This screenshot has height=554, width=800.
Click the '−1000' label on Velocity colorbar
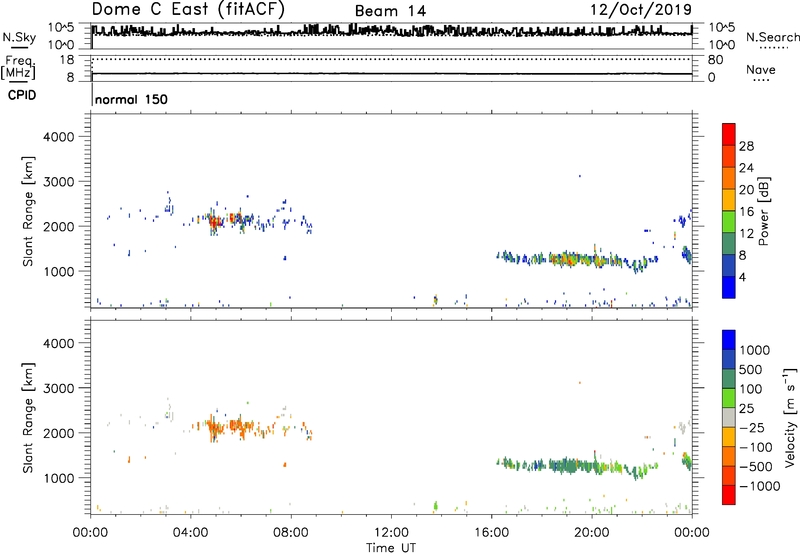tap(760, 486)
